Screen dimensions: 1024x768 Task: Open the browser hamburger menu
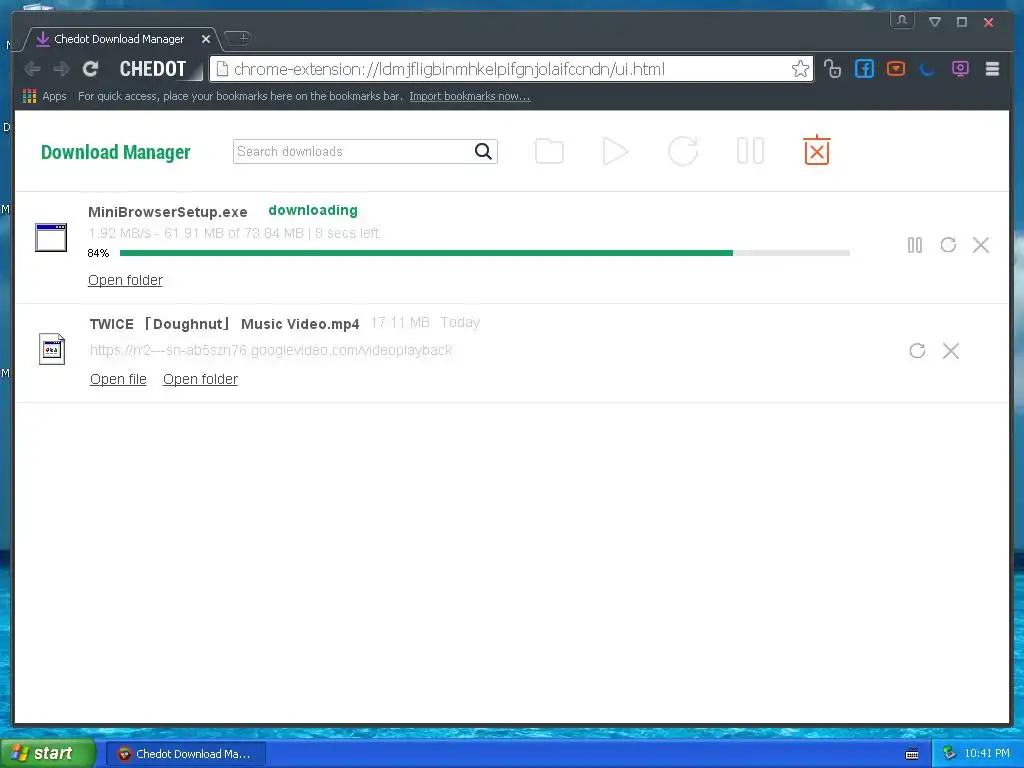[x=992, y=69]
